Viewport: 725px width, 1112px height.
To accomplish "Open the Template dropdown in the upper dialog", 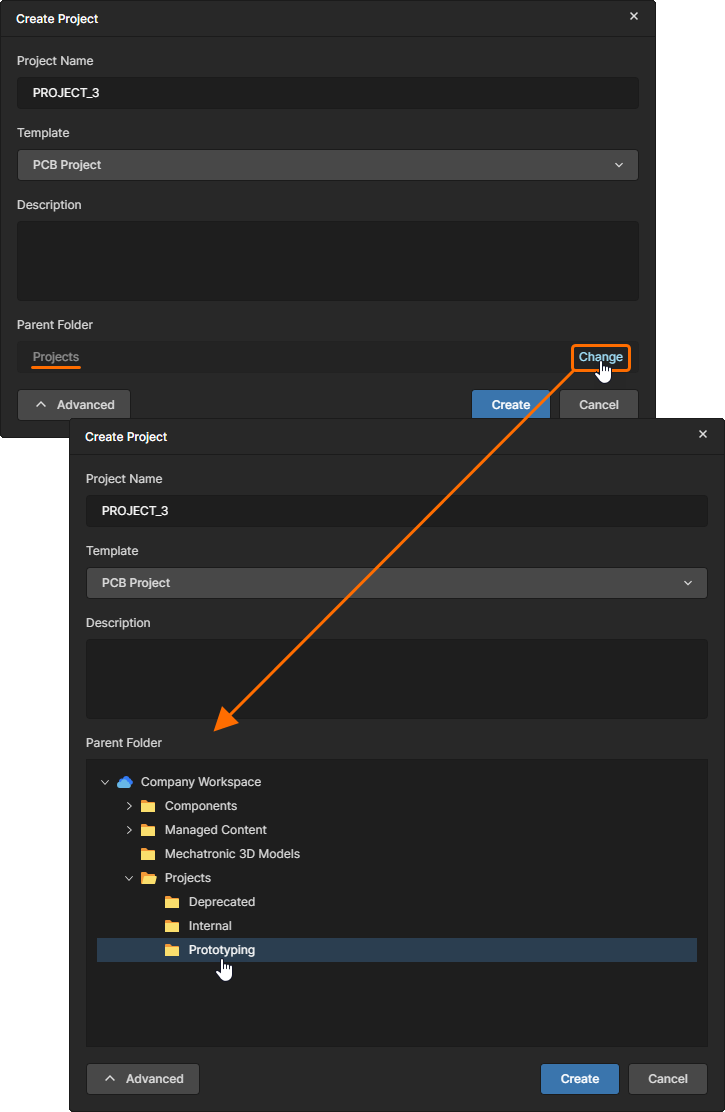I will click(327, 165).
